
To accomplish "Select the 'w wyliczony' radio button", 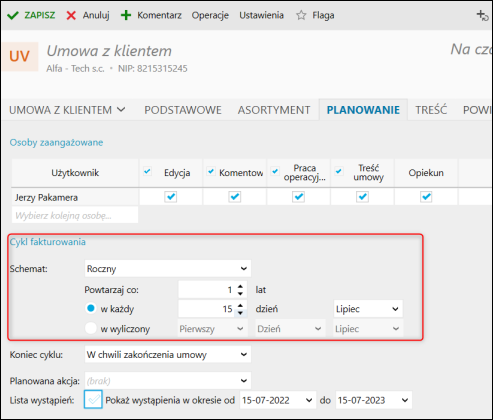I will (91, 328).
